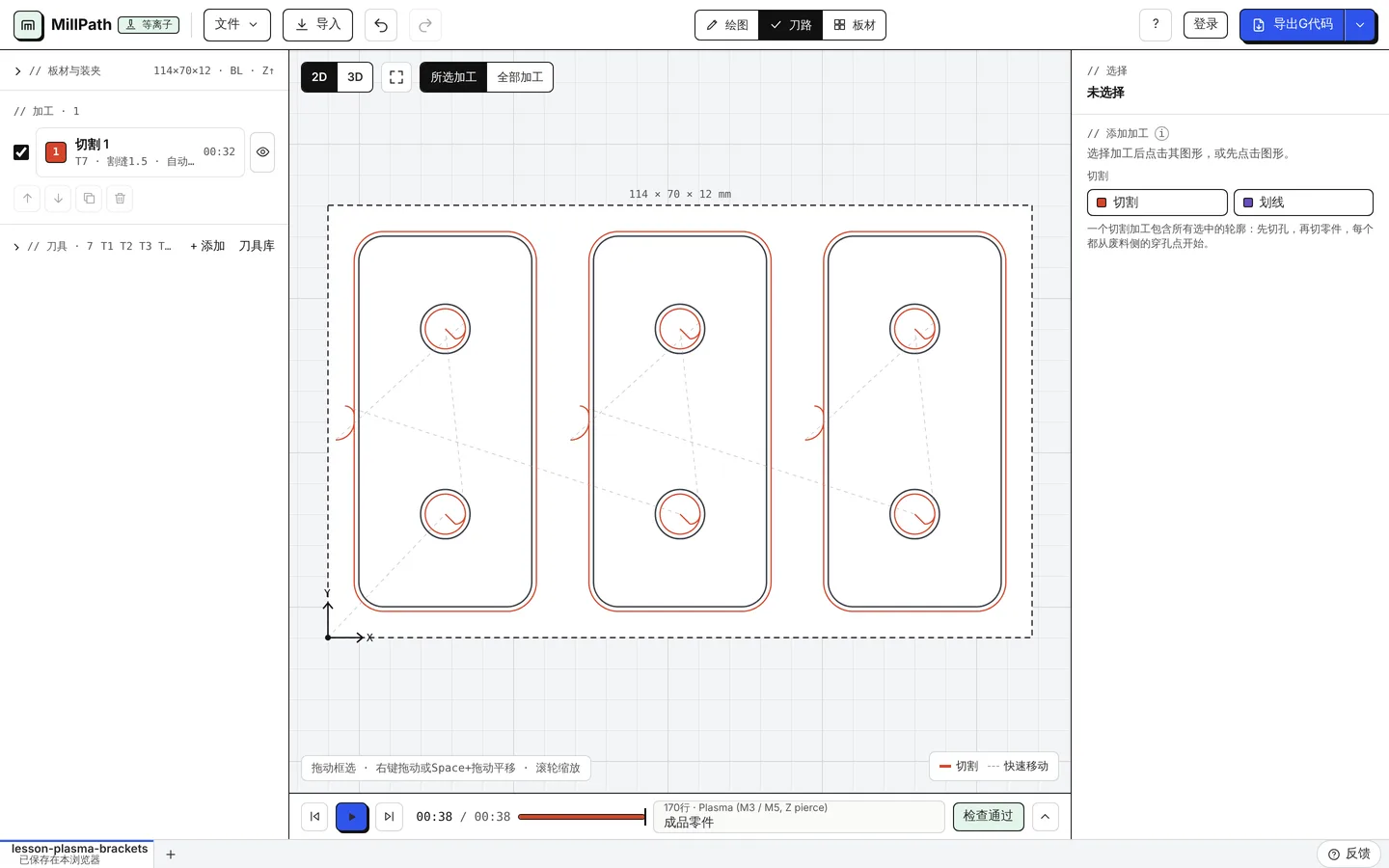
Task: Add a 切割 cutting operation
Action: [1157, 203]
